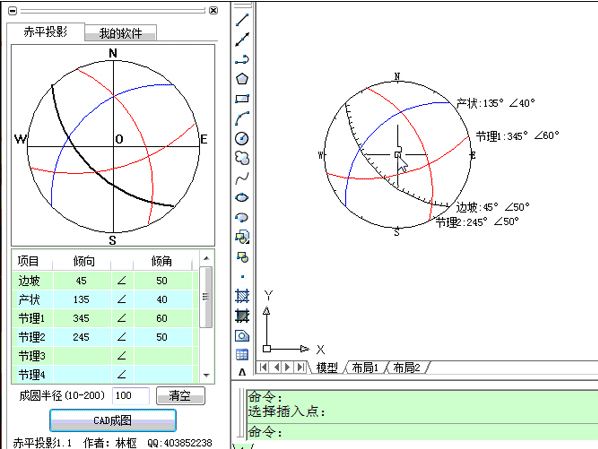
Task: Select the Multiline Text tool
Action: 242,371
